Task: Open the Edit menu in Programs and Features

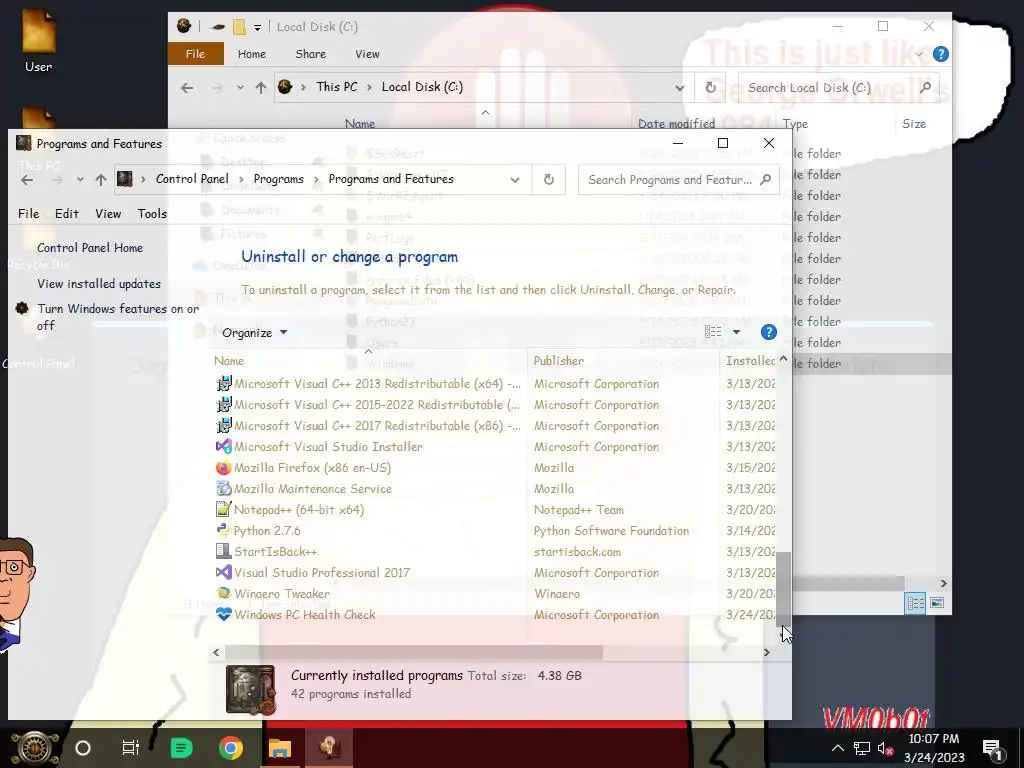Action: coord(67,214)
